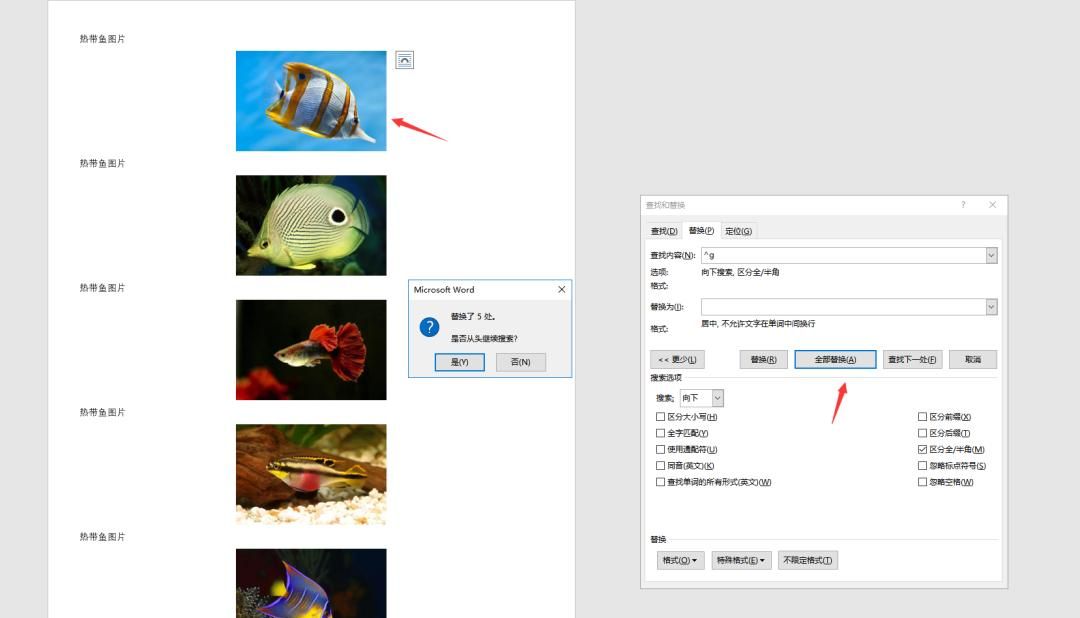Expand the 查找内容 history dropdown arrow
Image resolution: width=1080 pixels, height=618 pixels.
[991, 255]
